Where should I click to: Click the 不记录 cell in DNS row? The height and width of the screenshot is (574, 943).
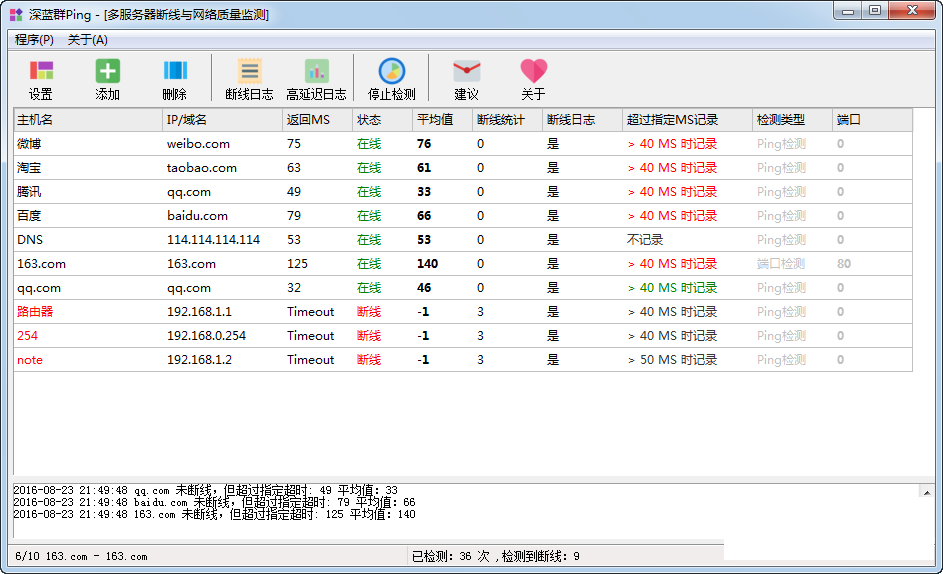coord(645,240)
